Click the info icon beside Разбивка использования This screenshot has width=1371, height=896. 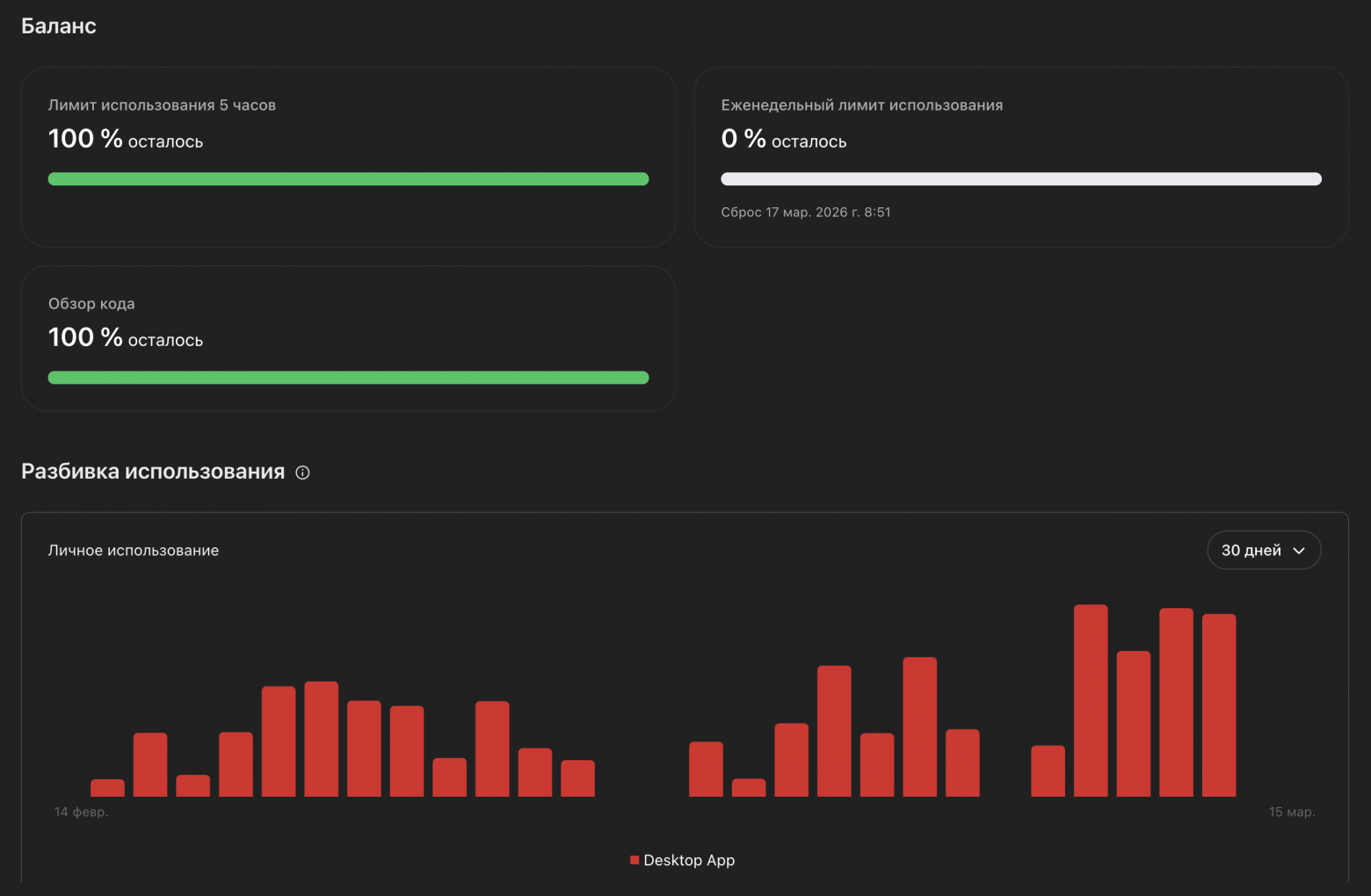(302, 473)
